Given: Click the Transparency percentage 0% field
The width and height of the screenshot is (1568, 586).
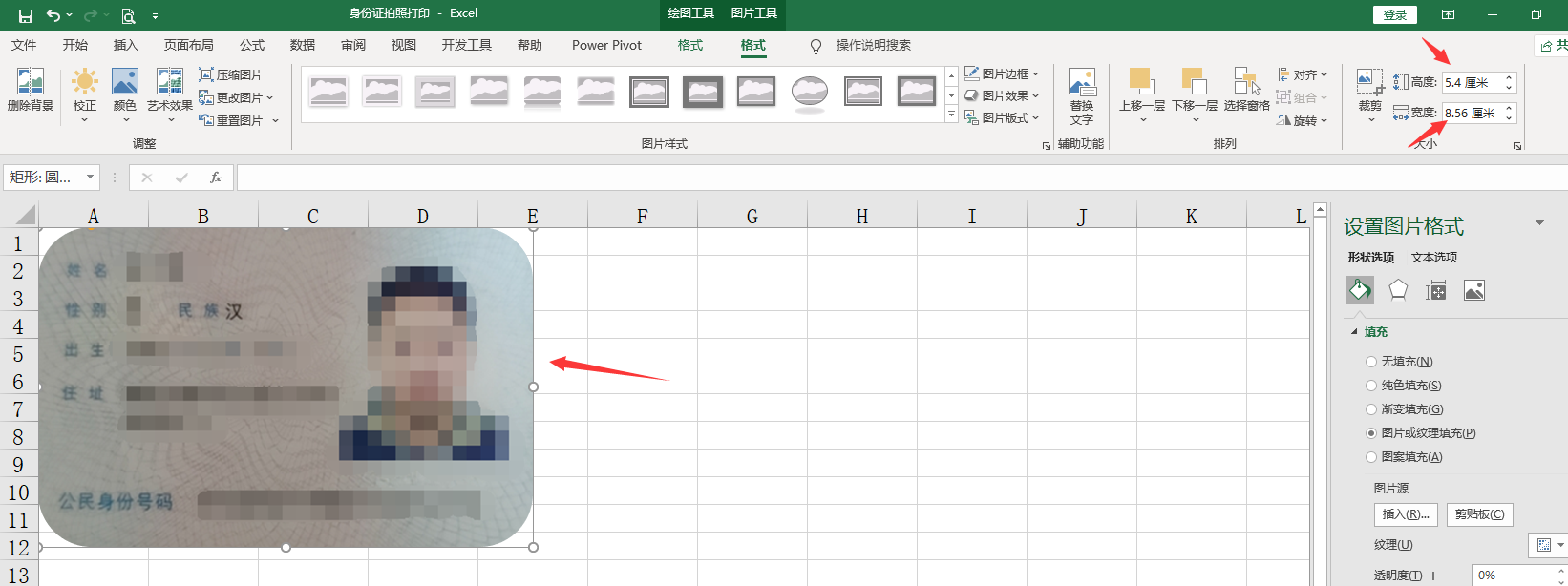Looking at the screenshot, I should (1514, 576).
